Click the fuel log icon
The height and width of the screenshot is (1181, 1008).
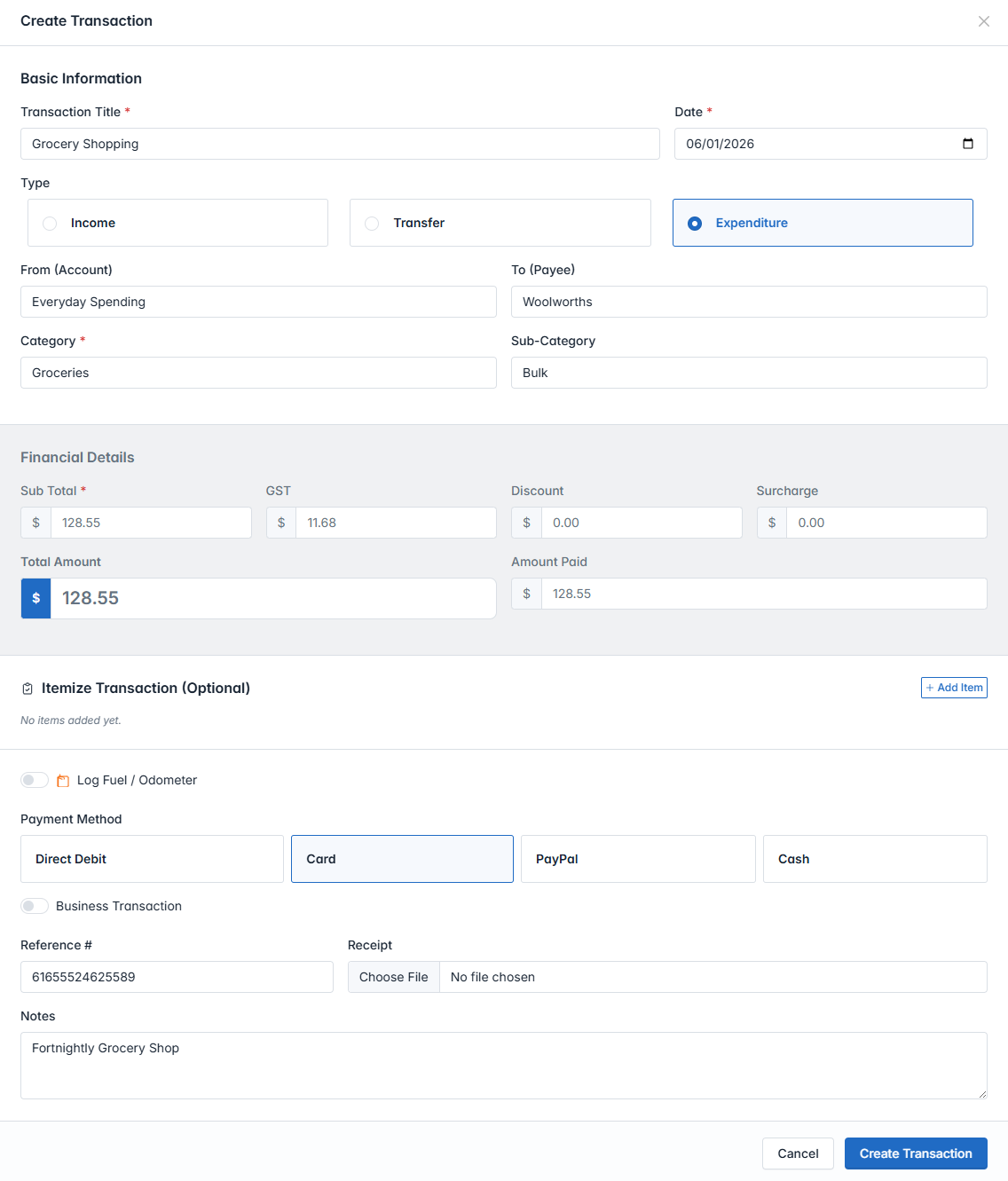(x=63, y=781)
